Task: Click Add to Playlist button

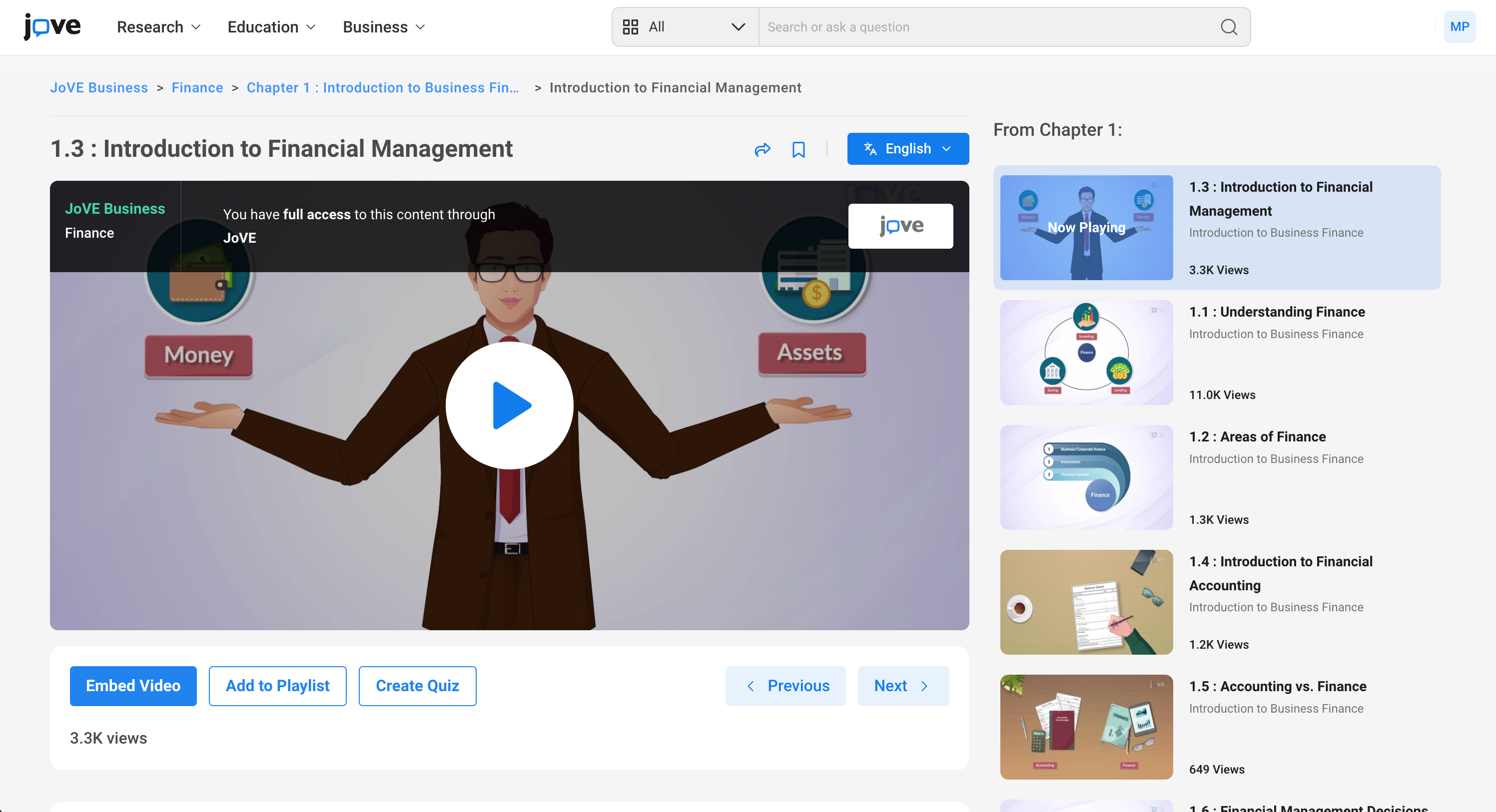Action: [278, 686]
